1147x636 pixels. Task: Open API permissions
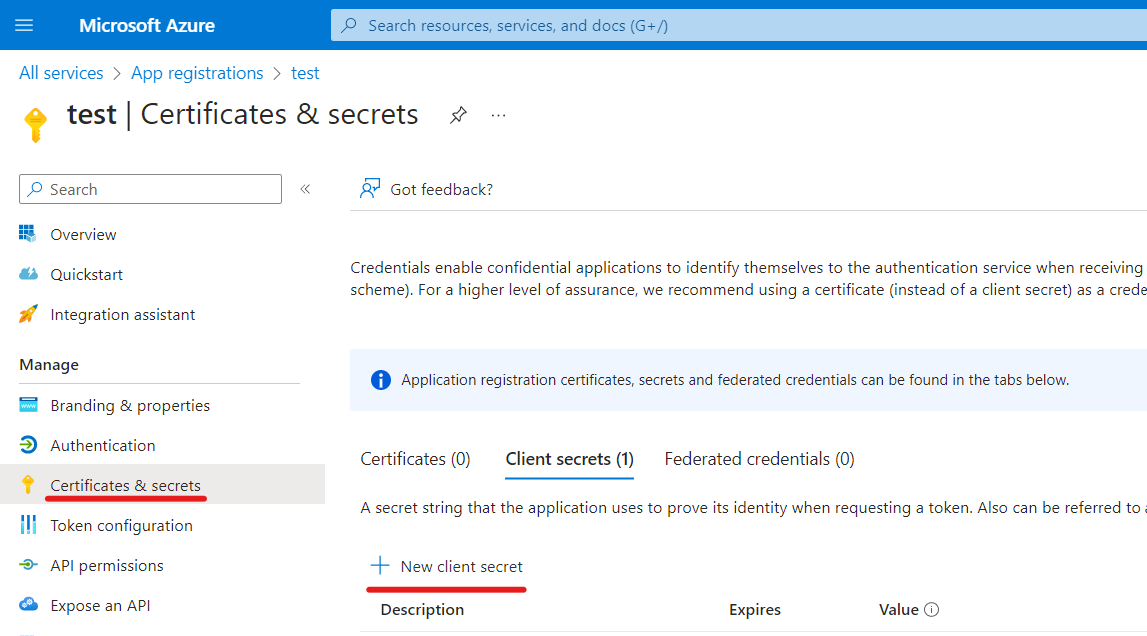[107, 566]
